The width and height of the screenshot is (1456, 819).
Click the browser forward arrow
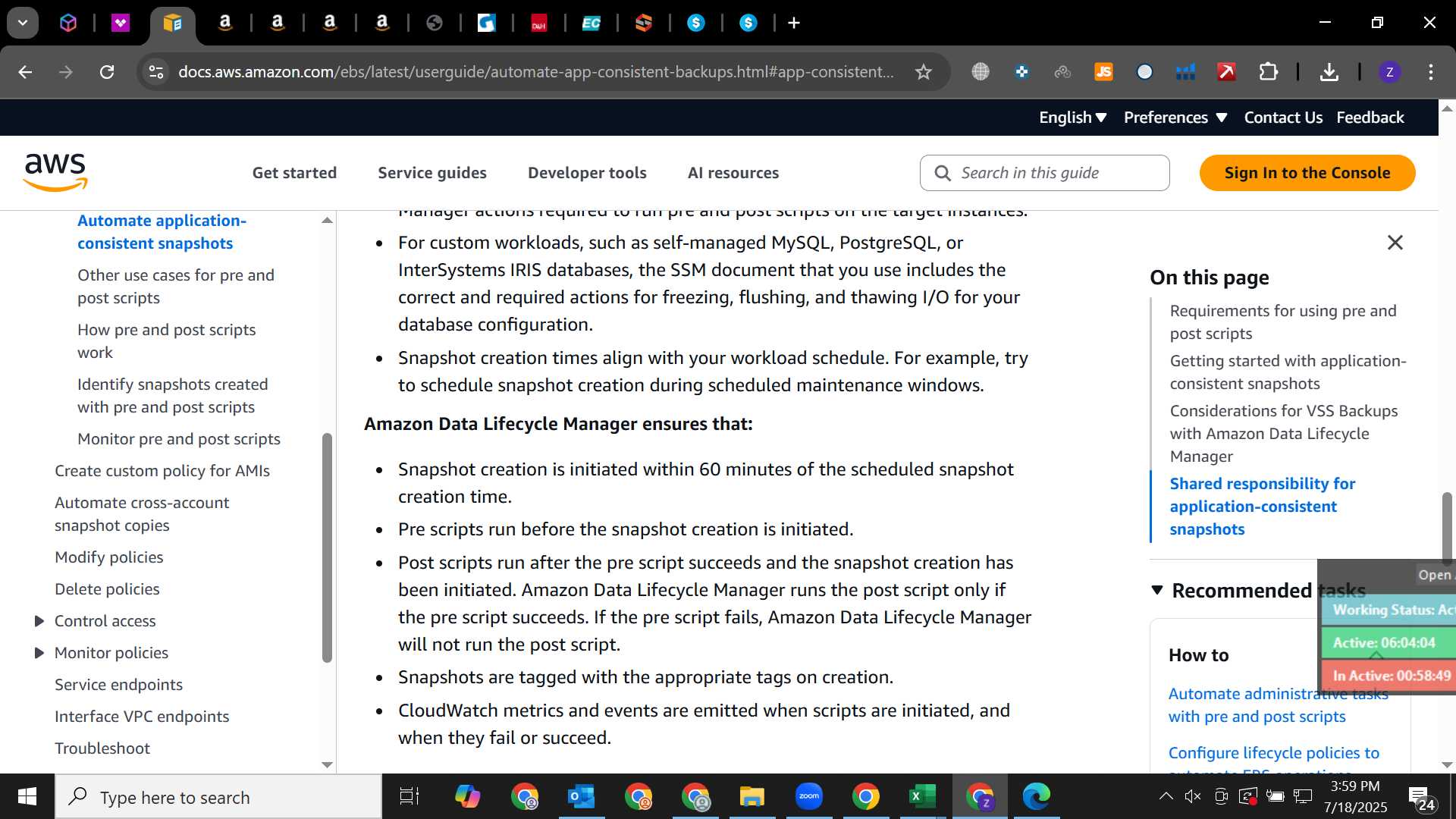pos(66,72)
